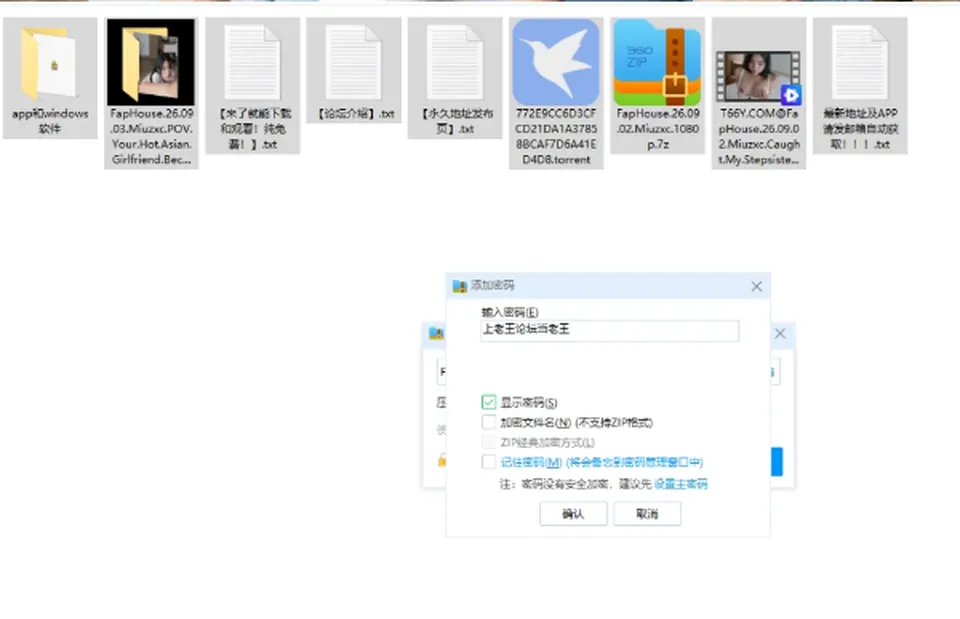
Task: Select the 772E9CC6D3CF torrent file icon
Action: click(556, 62)
